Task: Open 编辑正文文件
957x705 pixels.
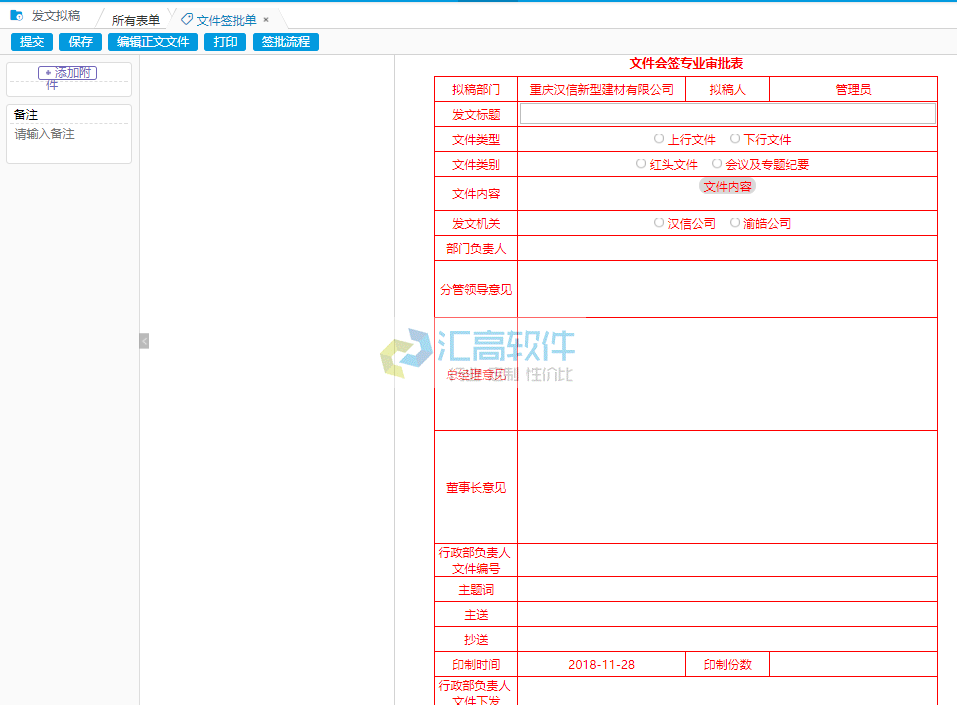Action: coord(153,42)
